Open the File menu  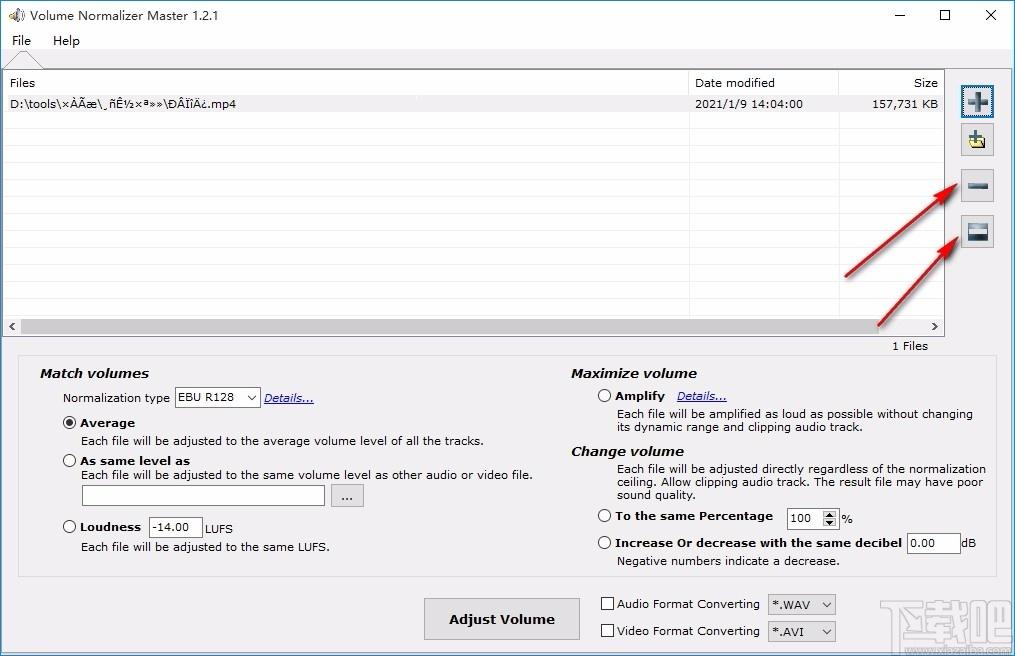tap(21, 40)
